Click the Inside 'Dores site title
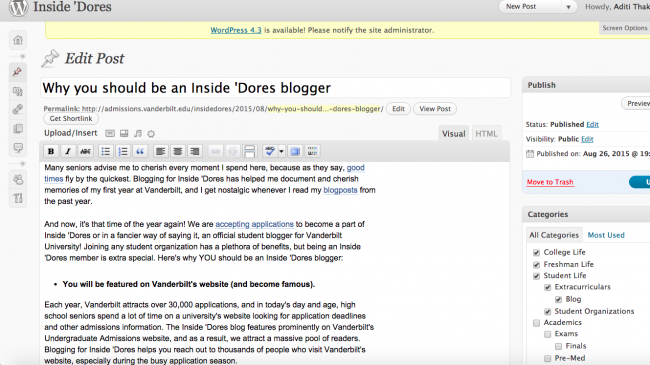This screenshot has height=365, width=650. click(72, 7)
